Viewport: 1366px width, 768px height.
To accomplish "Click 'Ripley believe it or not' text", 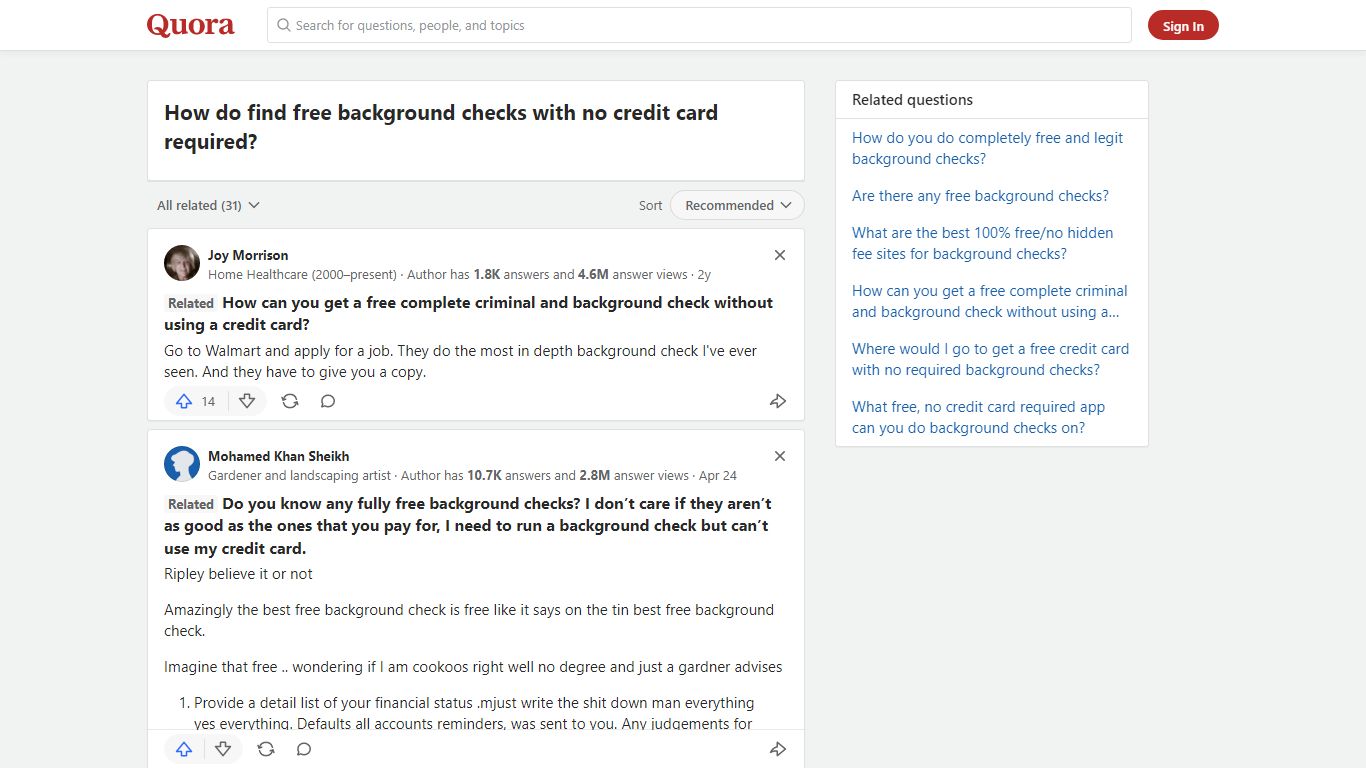I will [x=238, y=574].
